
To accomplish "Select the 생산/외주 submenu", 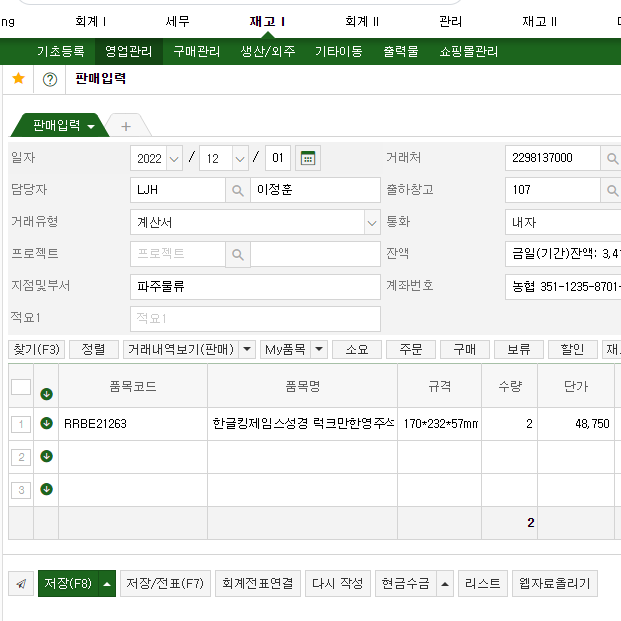I will (x=268, y=51).
